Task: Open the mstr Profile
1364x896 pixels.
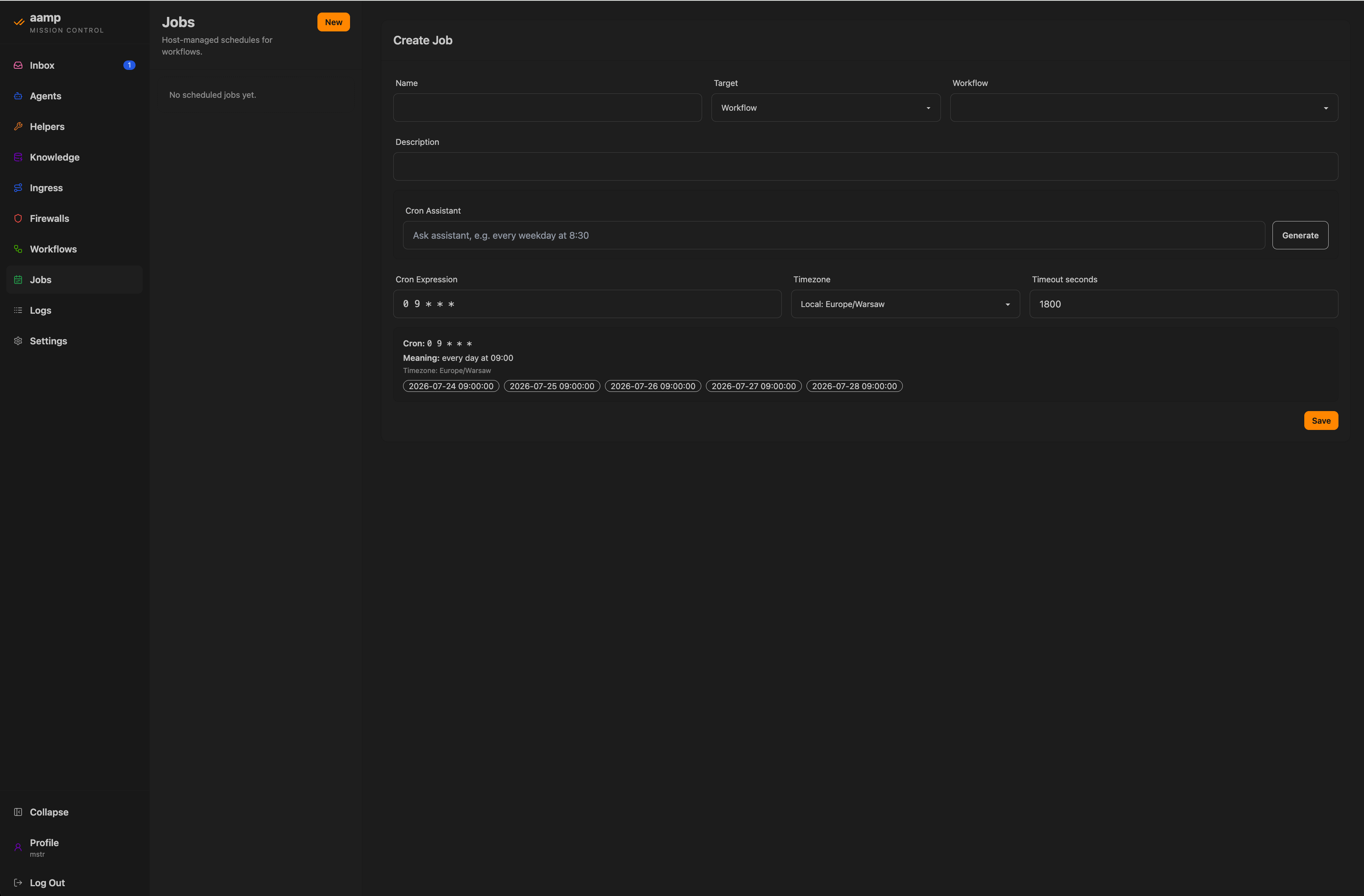Action: coord(75,847)
